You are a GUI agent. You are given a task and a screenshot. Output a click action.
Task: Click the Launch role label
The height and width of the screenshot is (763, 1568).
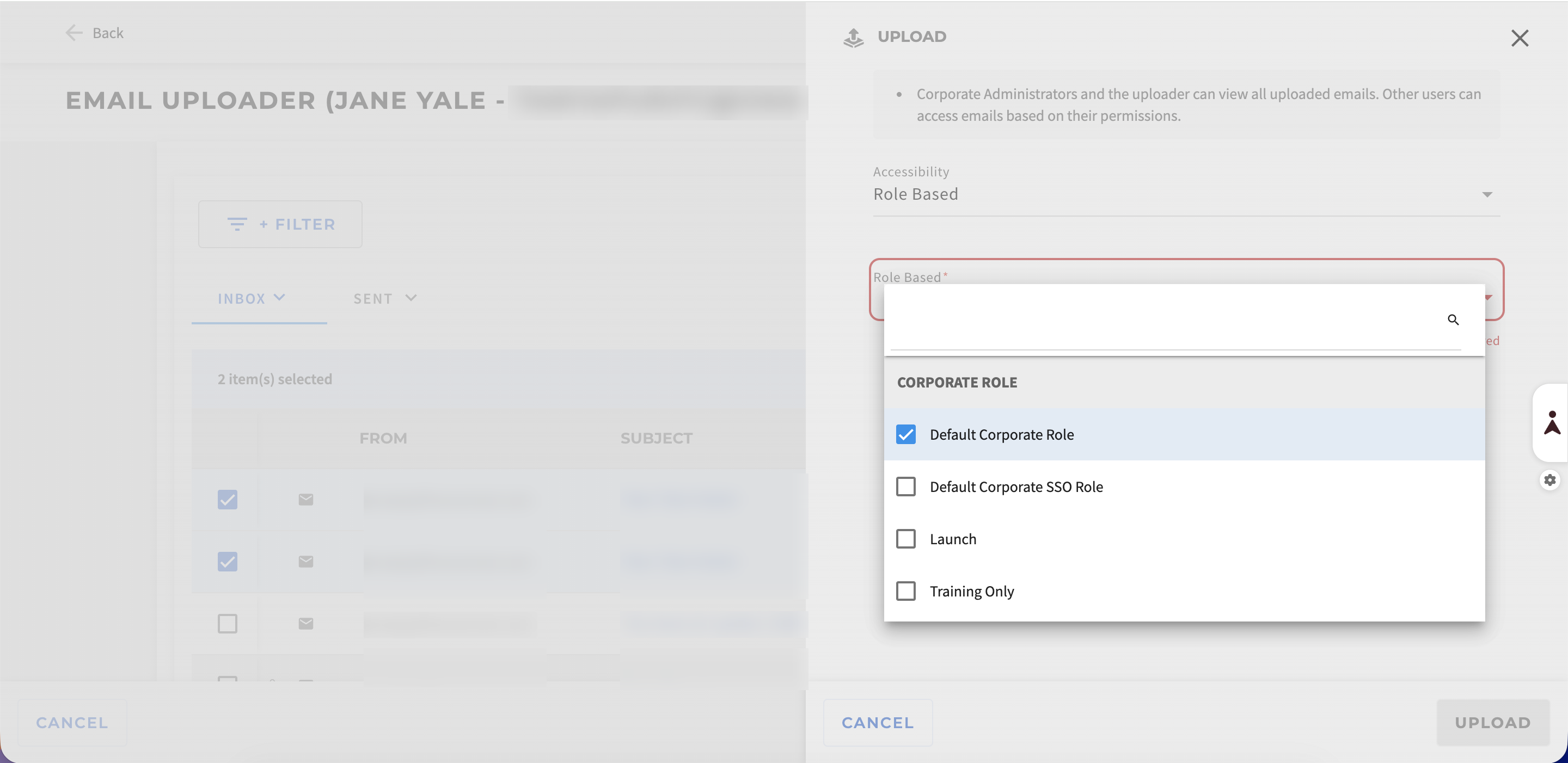point(953,539)
